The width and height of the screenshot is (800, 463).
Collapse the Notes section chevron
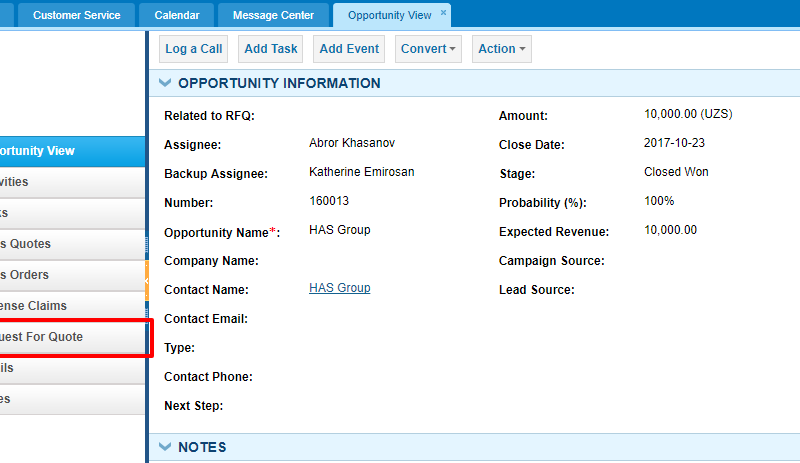pos(165,447)
